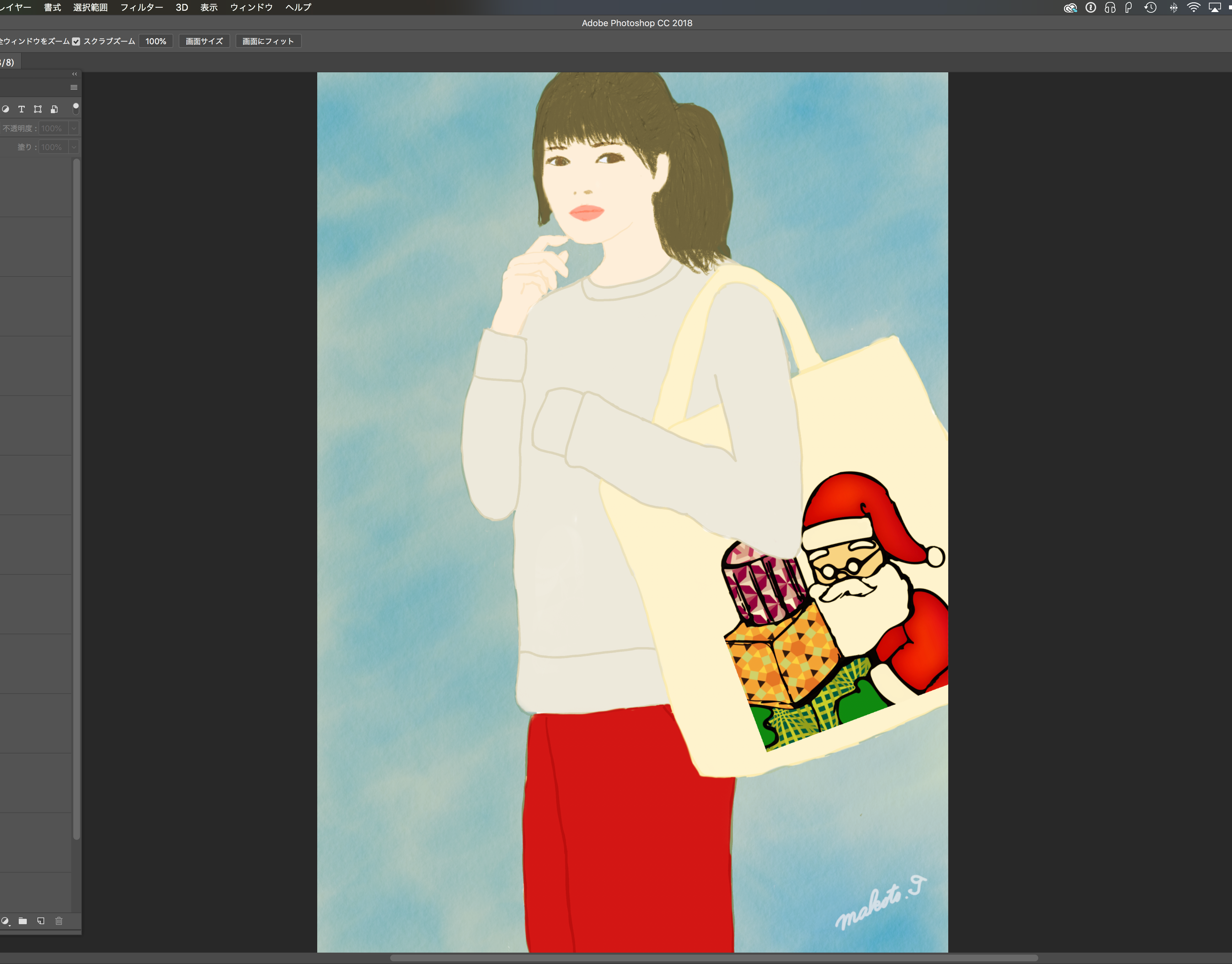This screenshot has width=1232, height=964.
Task: Click the layers panel vertical scrollbar
Action: (76, 499)
